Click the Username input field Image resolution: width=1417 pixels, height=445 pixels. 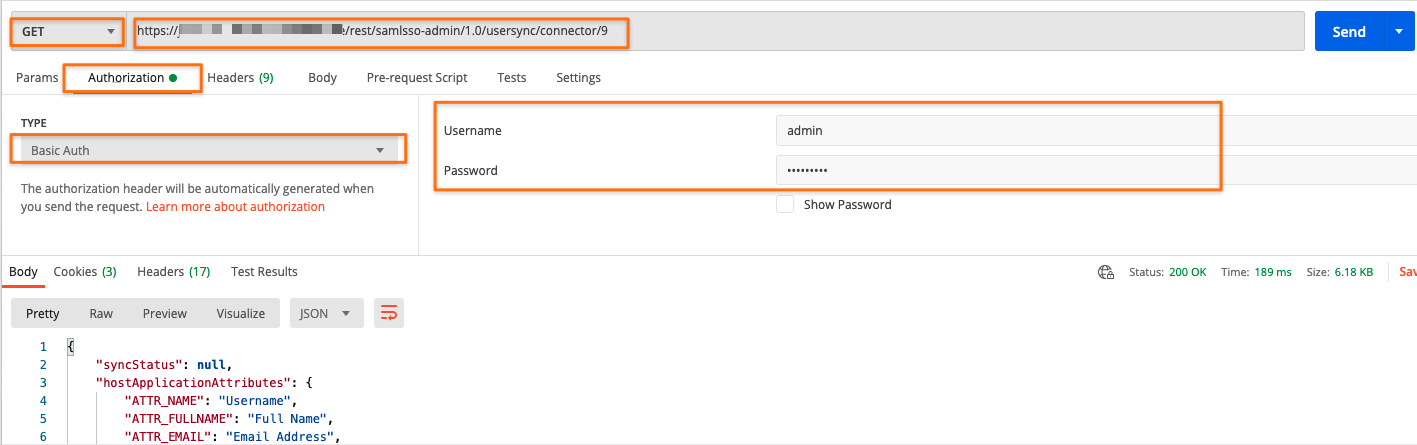click(x=1095, y=130)
